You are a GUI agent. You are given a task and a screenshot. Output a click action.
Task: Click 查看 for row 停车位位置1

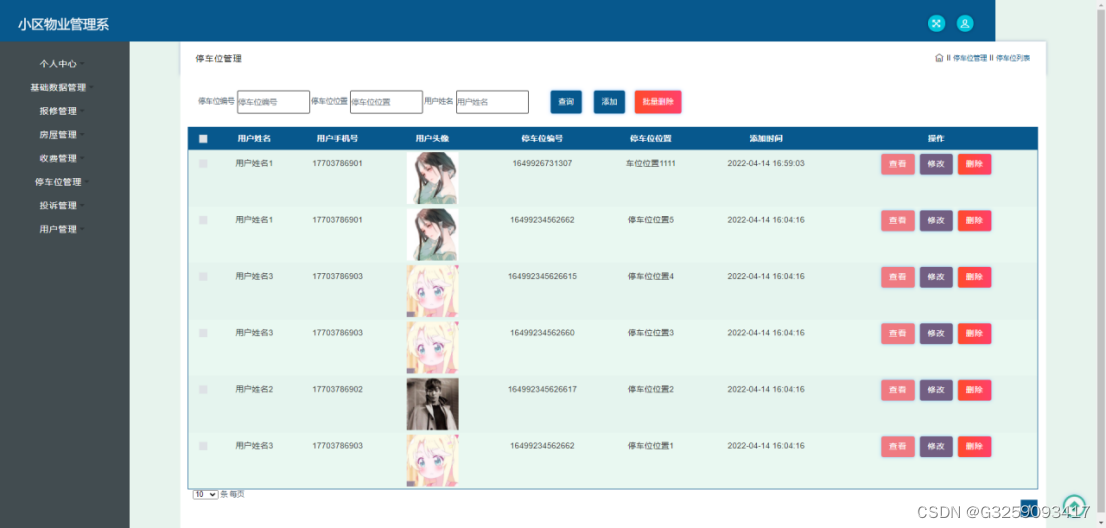point(897,446)
